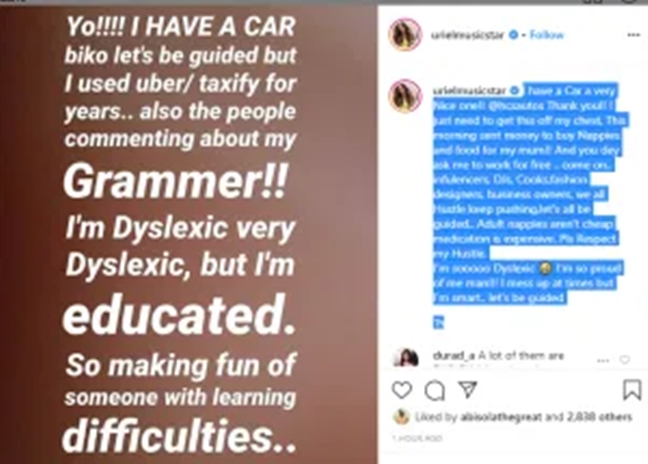
Task: Like the post with the heart icon
Action: click(402, 390)
